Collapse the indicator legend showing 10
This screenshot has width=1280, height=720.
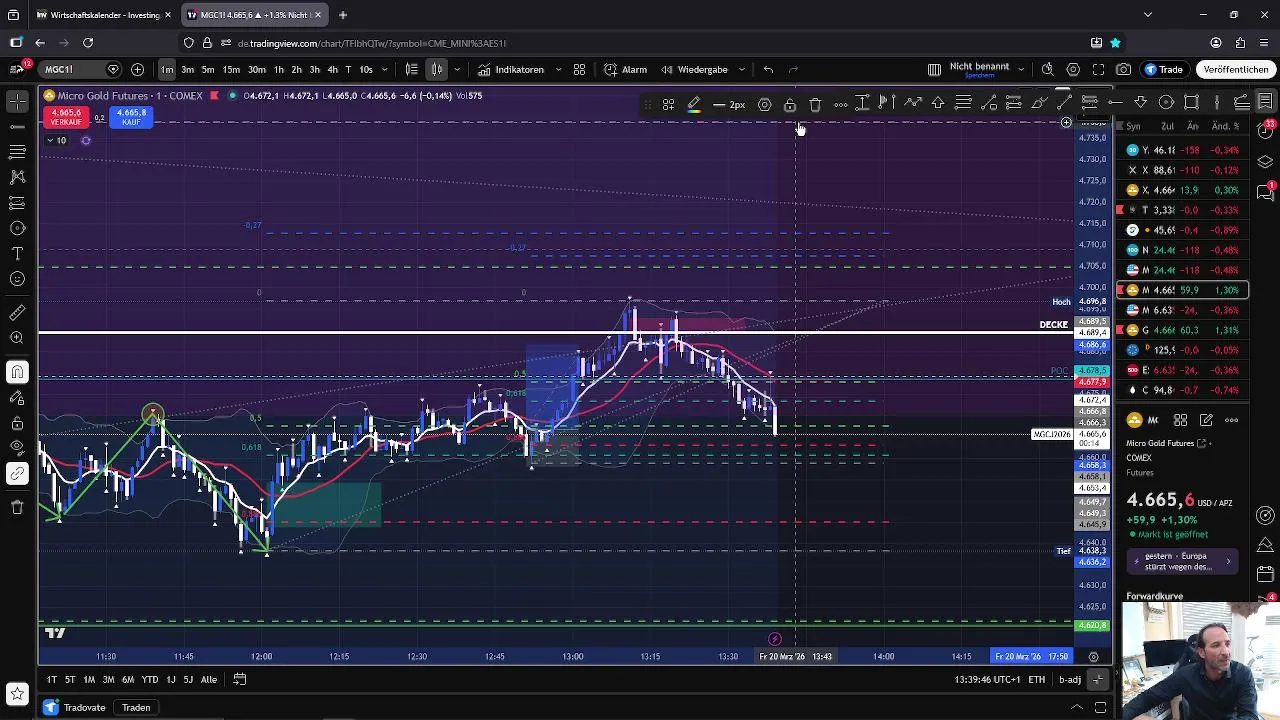pyautogui.click(x=55, y=140)
